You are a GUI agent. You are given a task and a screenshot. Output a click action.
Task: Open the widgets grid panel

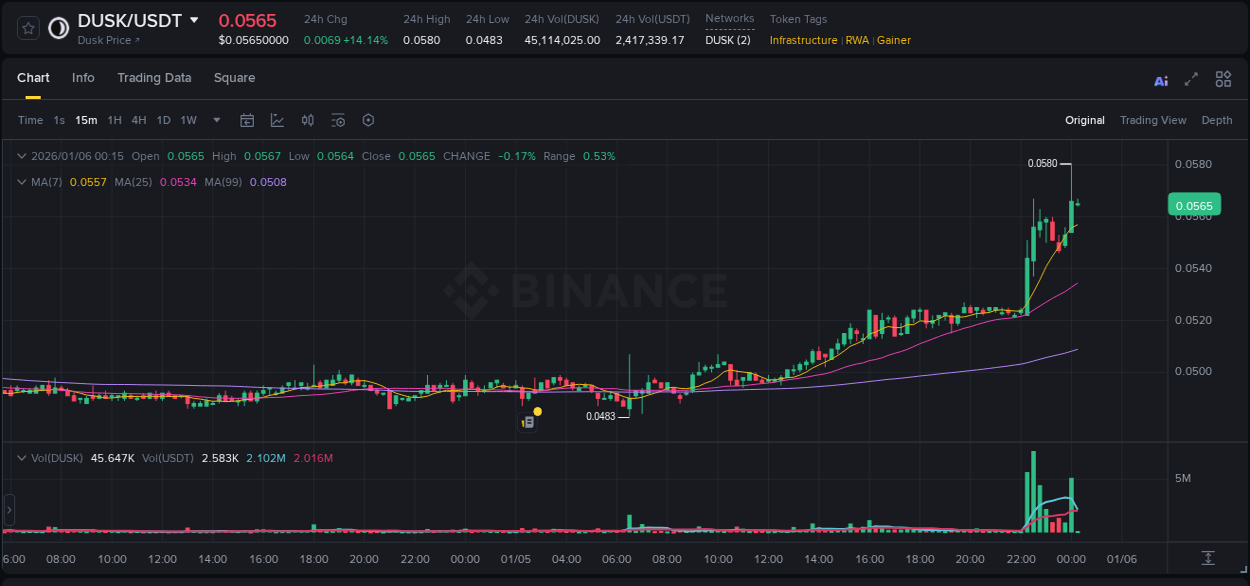click(1223, 79)
